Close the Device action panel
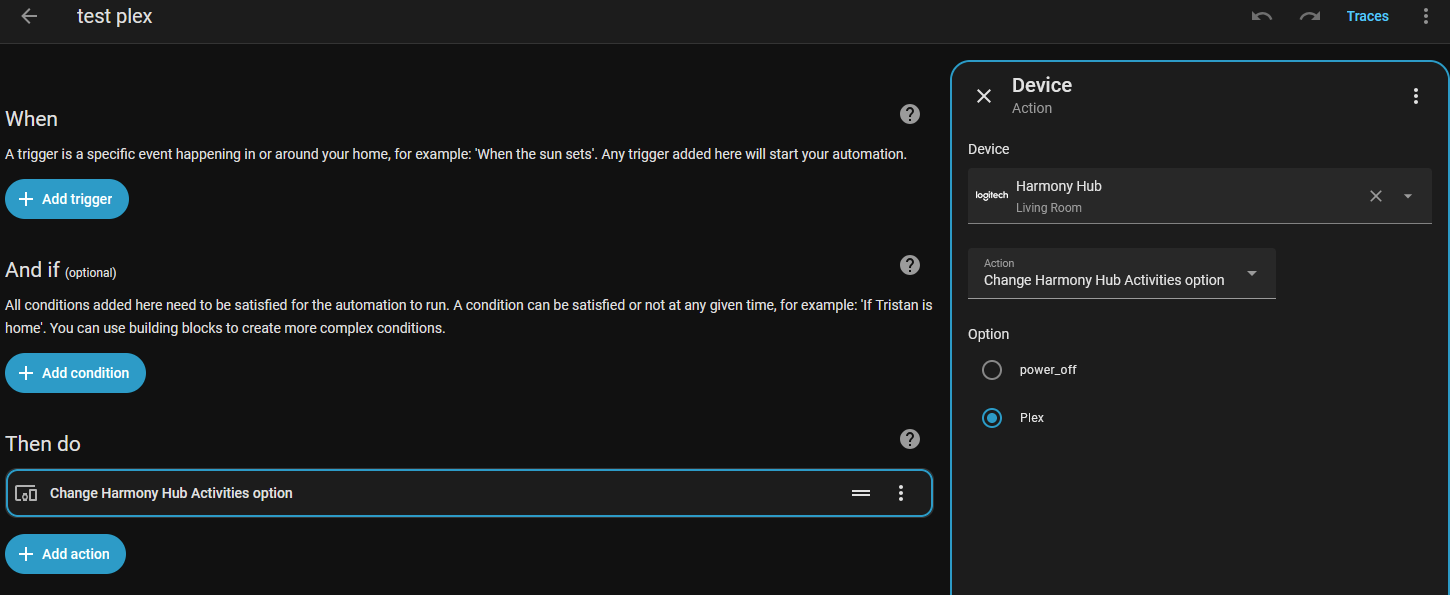This screenshot has width=1450, height=595. pyautogui.click(x=984, y=96)
